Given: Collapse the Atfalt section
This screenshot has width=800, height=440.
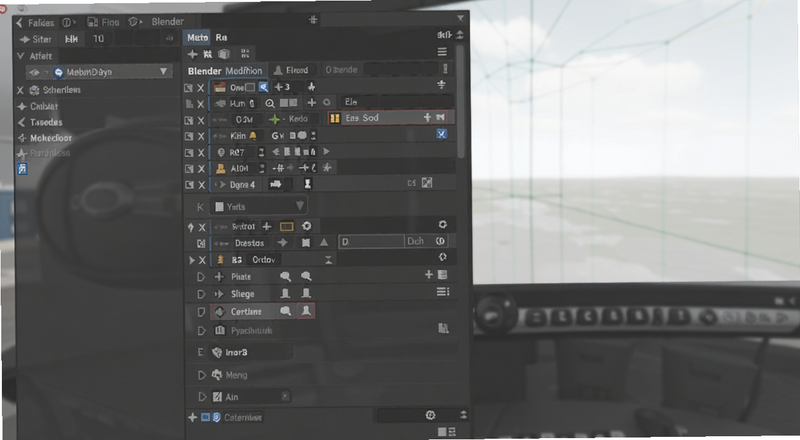Looking at the screenshot, I should click(x=20, y=56).
